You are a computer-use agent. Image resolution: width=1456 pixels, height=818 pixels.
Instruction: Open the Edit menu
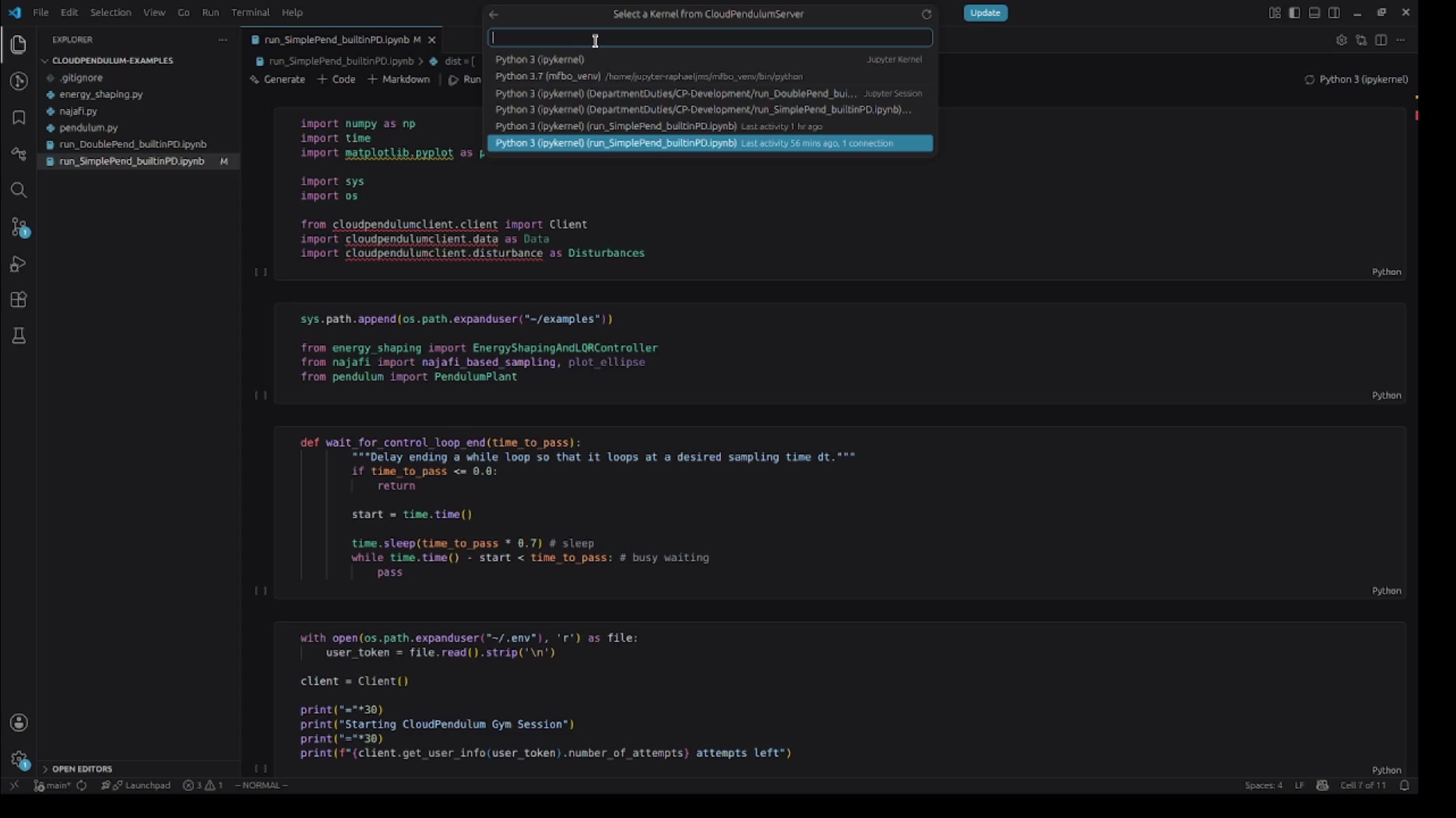tap(69, 12)
